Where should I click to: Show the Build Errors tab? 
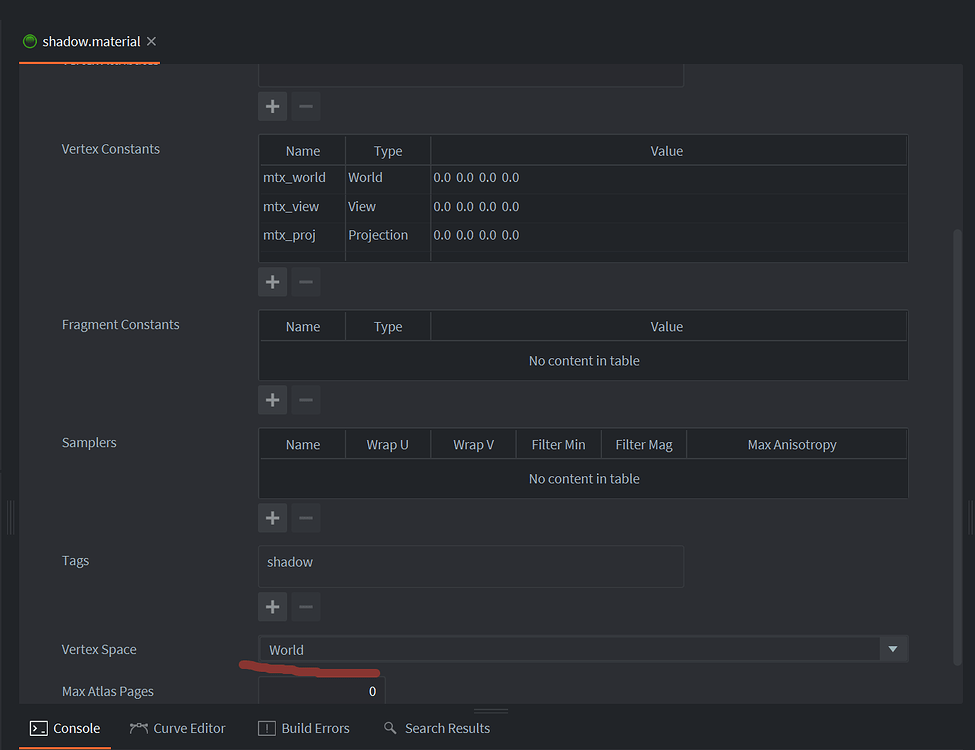click(304, 728)
